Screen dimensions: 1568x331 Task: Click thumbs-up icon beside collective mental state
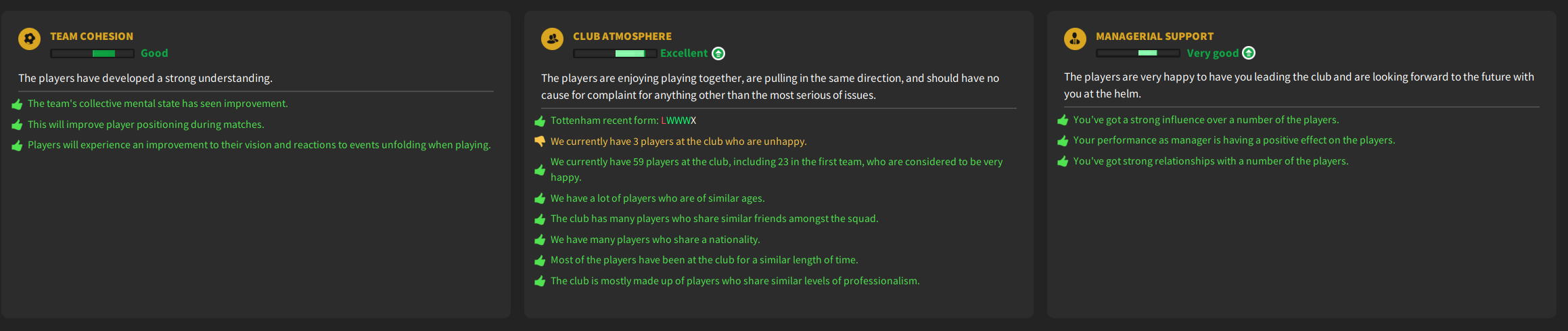(x=17, y=104)
